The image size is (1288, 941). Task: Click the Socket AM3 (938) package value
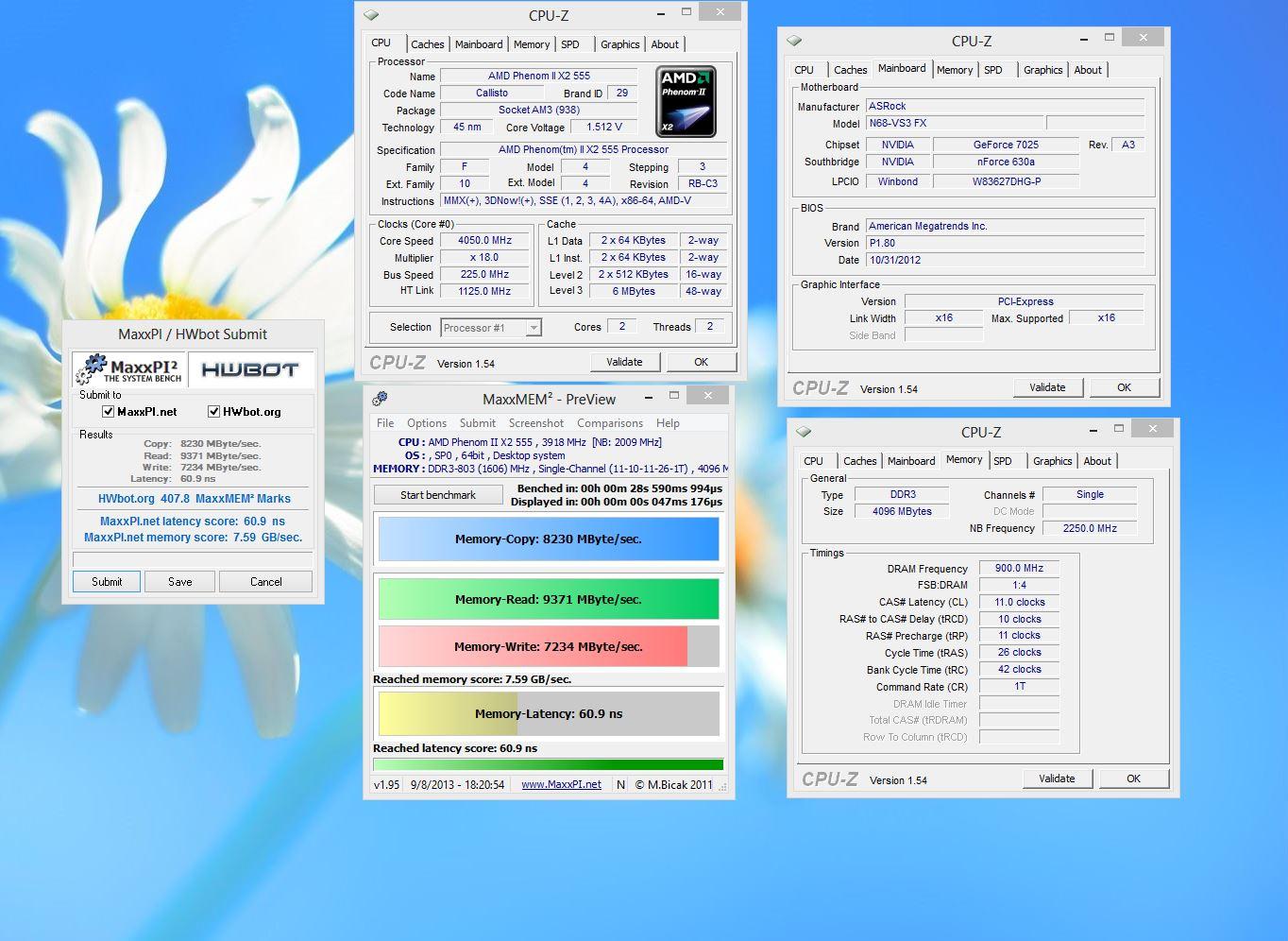pyautogui.click(x=539, y=110)
